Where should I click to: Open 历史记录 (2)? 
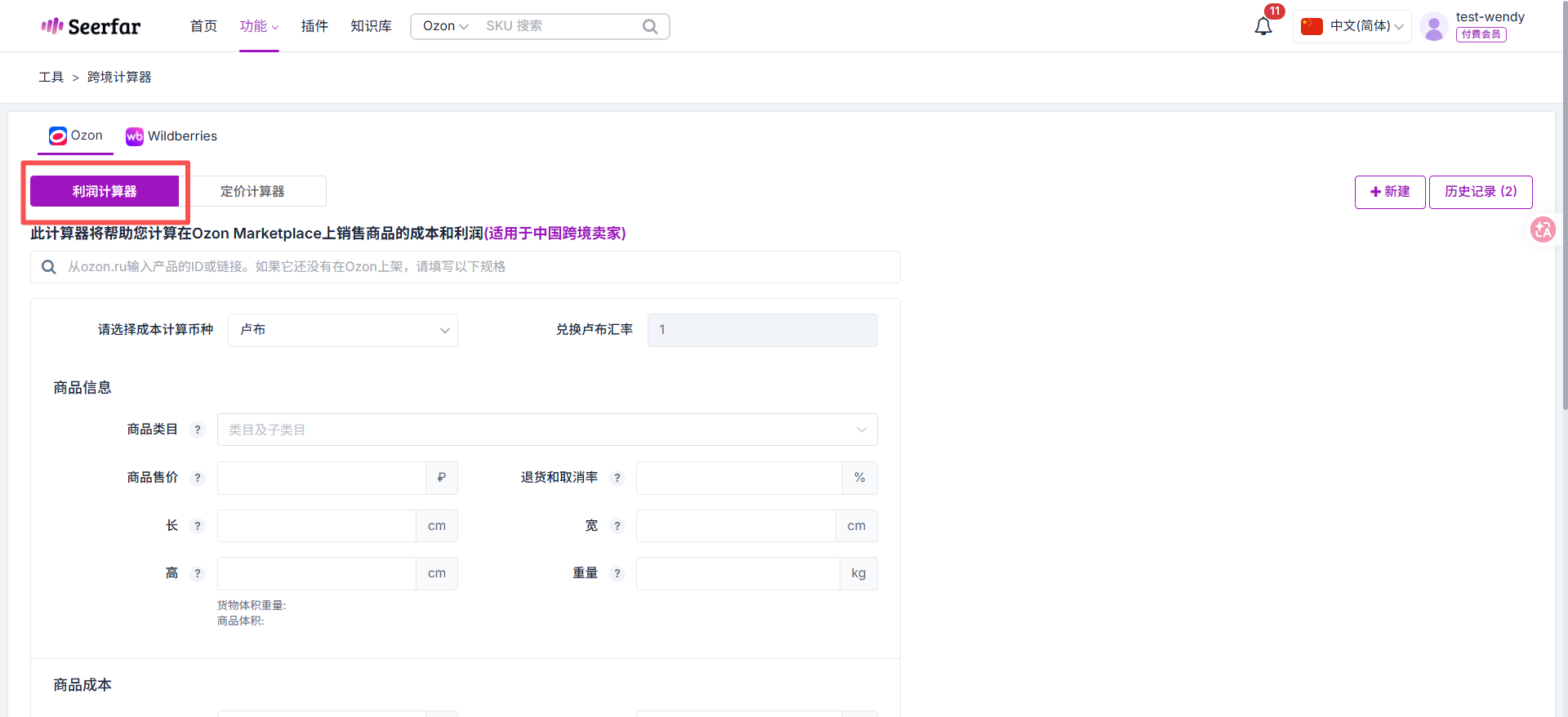click(x=1480, y=192)
